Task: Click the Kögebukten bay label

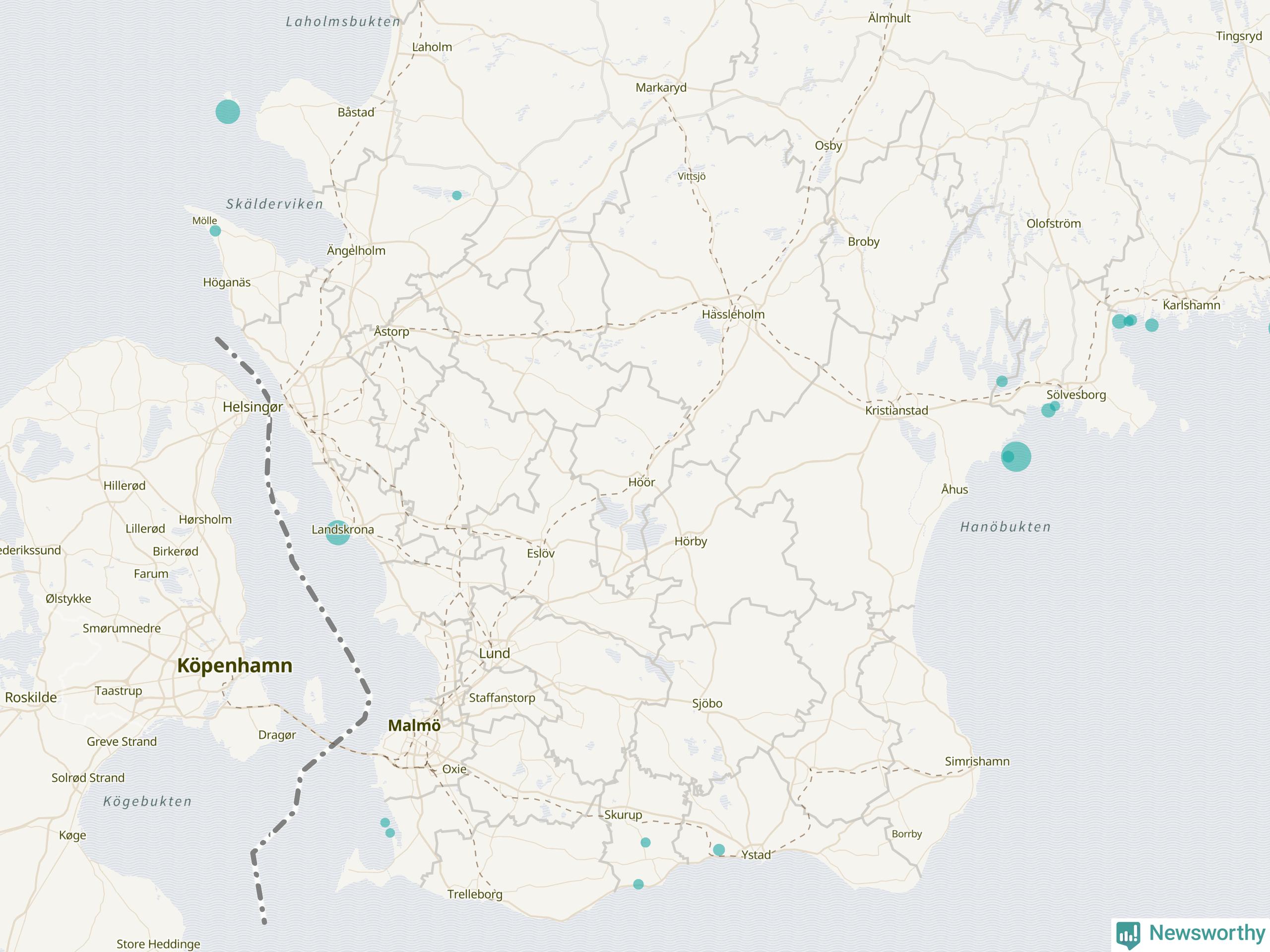Action: tap(147, 802)
